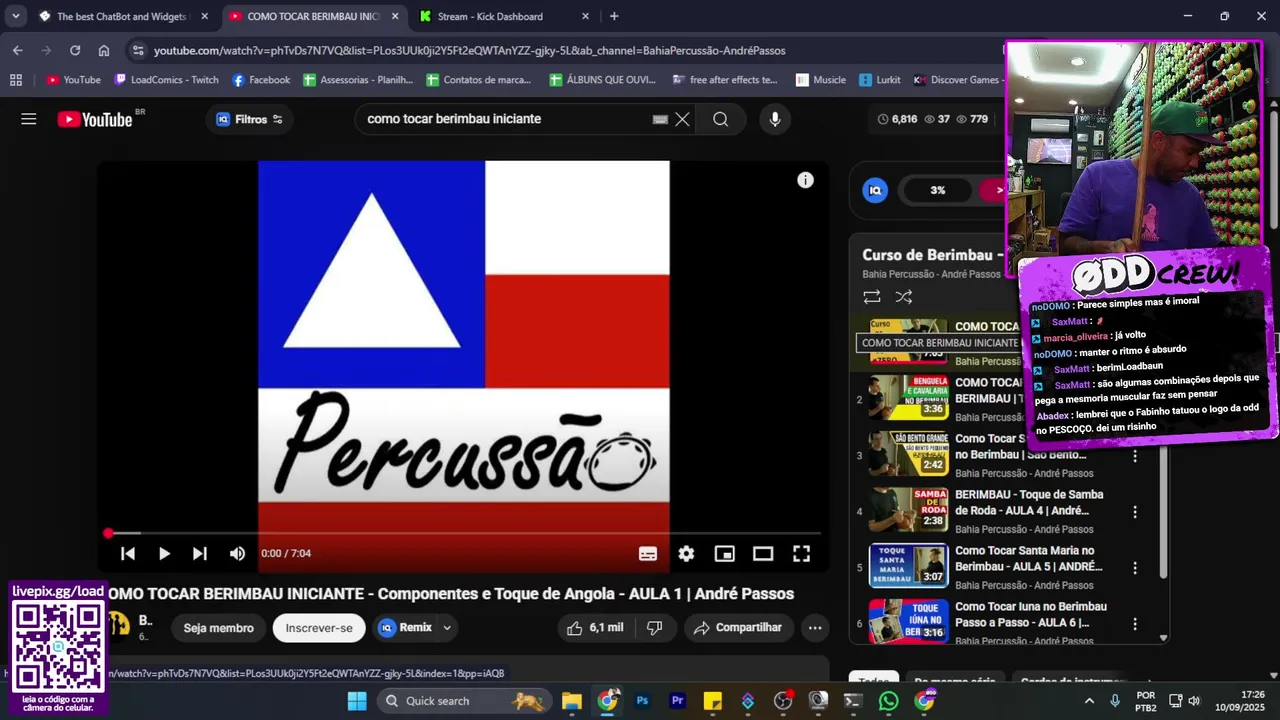Share the video via Compartilhar

coord(738,628)
